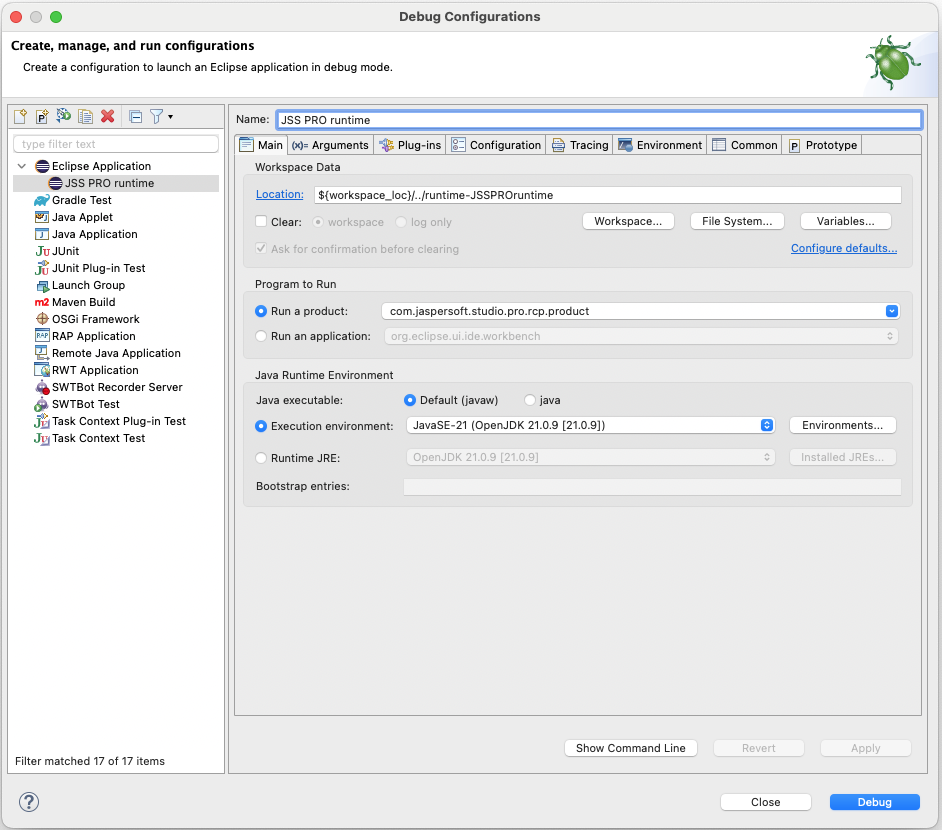942x830 pixels.
Task: Switch to the Environment tab
Action: (x=660, y=145)
